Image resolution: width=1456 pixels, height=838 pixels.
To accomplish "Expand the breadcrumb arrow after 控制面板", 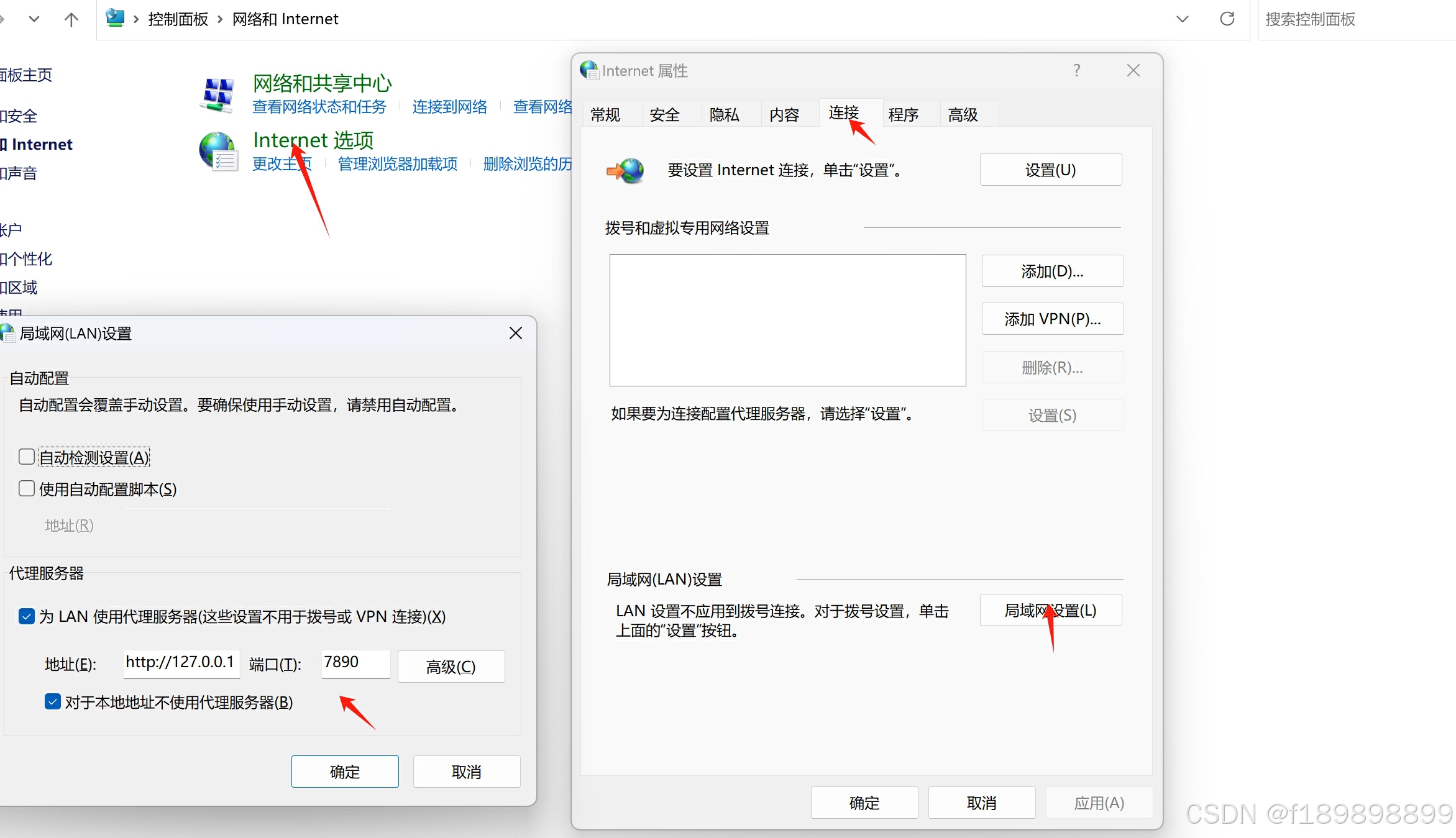I will [219, 19].
